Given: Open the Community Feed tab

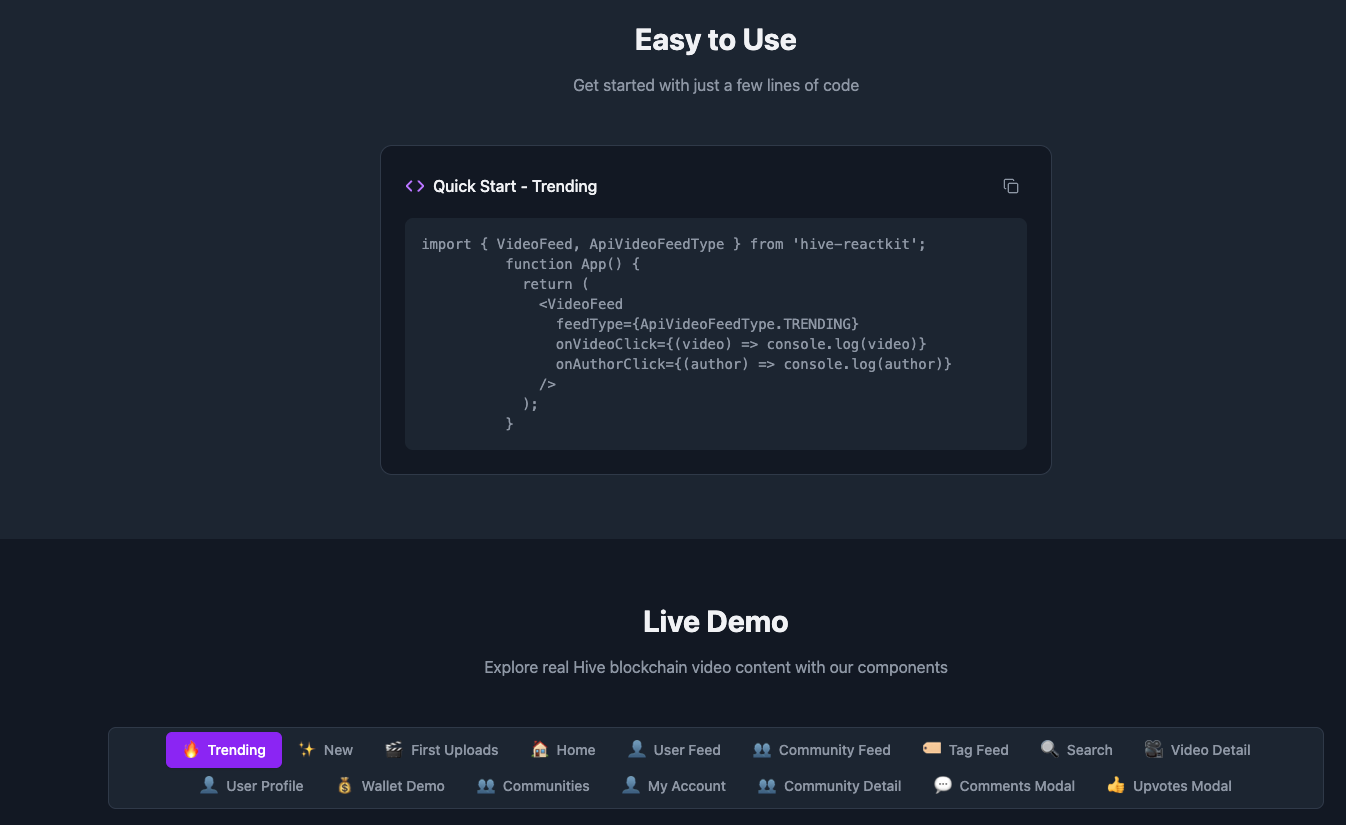Looking at the screenshot, I should click(x=822, y=750).
